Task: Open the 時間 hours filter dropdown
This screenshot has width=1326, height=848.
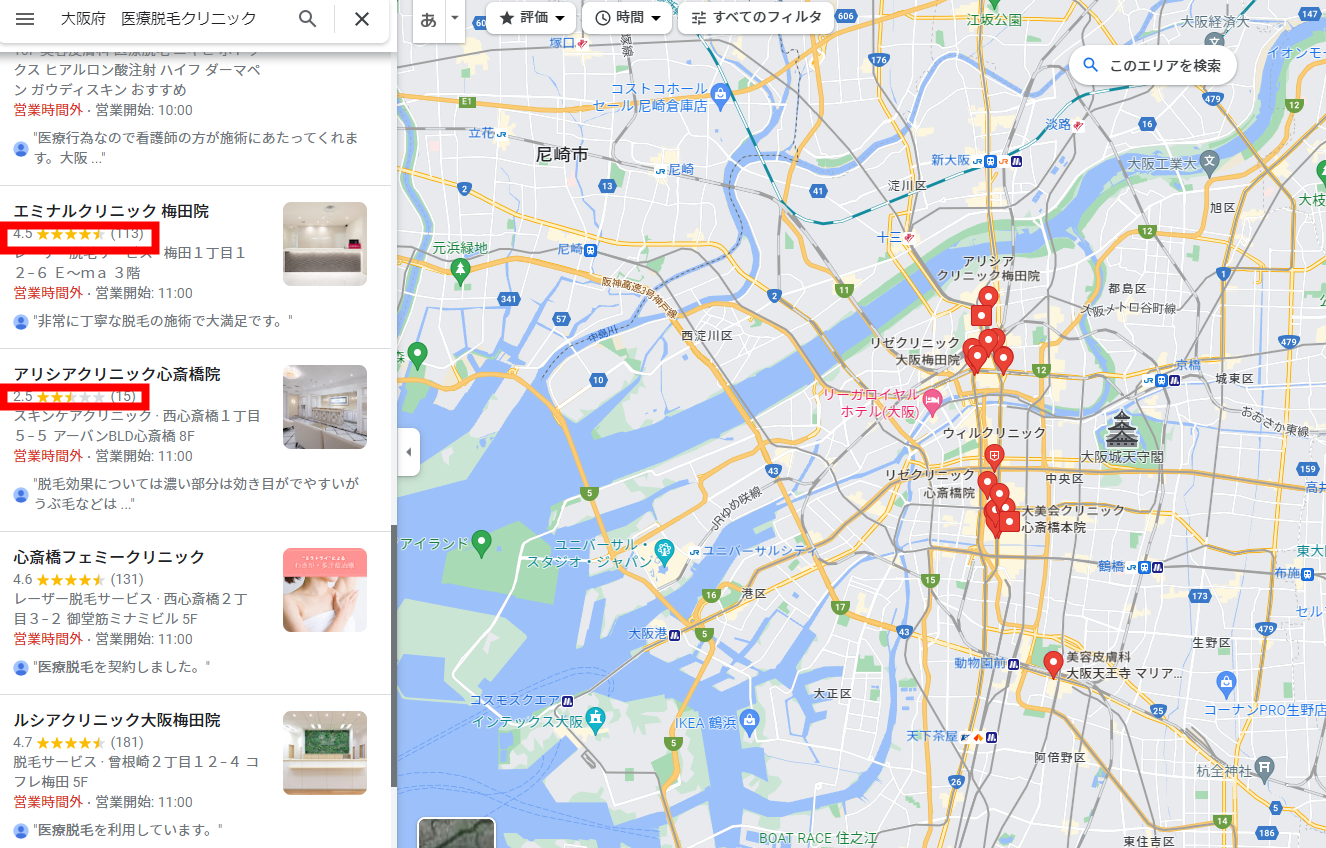Action: pyautogui.click(x=627, y=18)
